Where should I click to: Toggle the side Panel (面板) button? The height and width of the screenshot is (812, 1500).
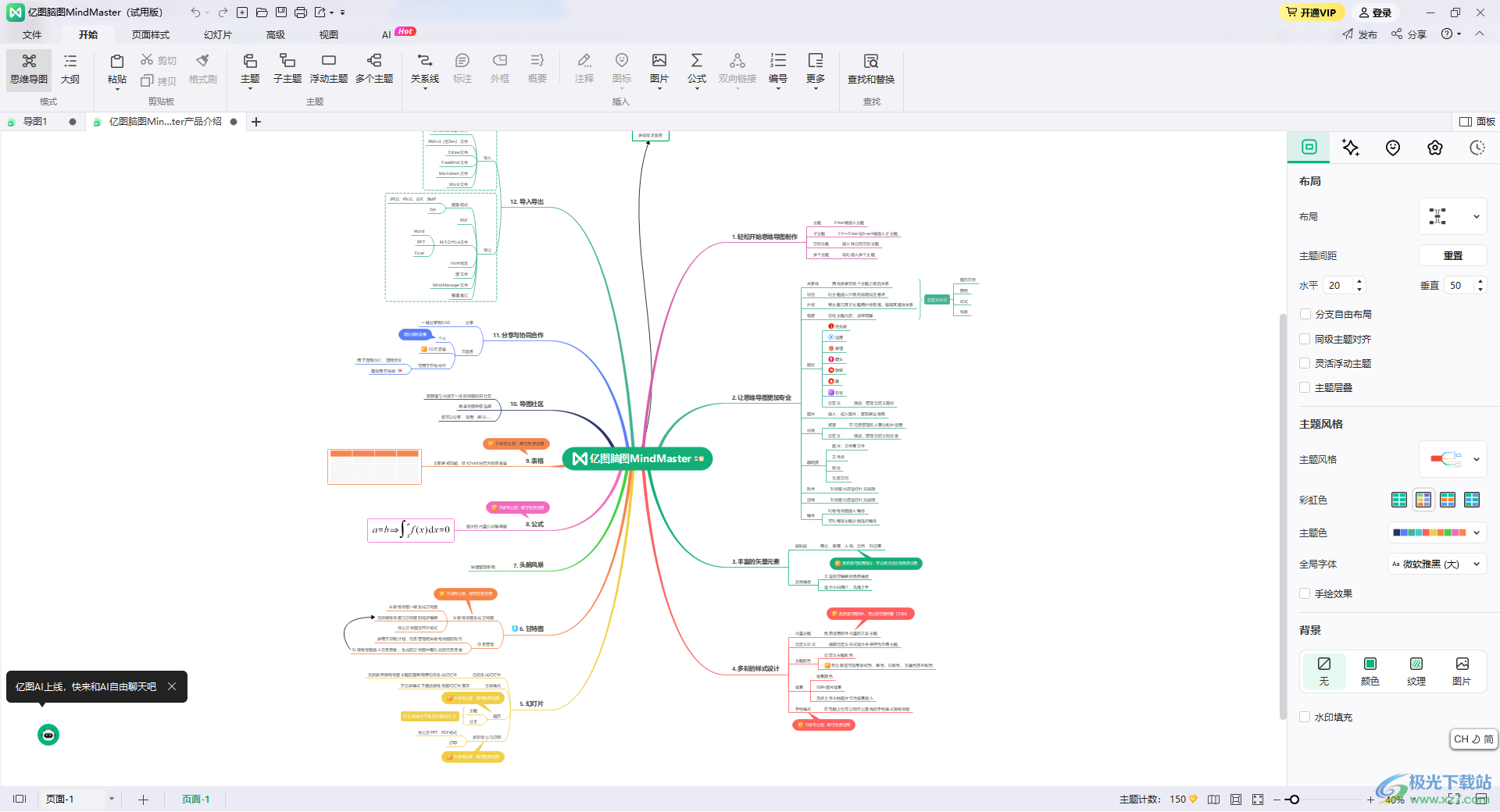click(1477, 122)
